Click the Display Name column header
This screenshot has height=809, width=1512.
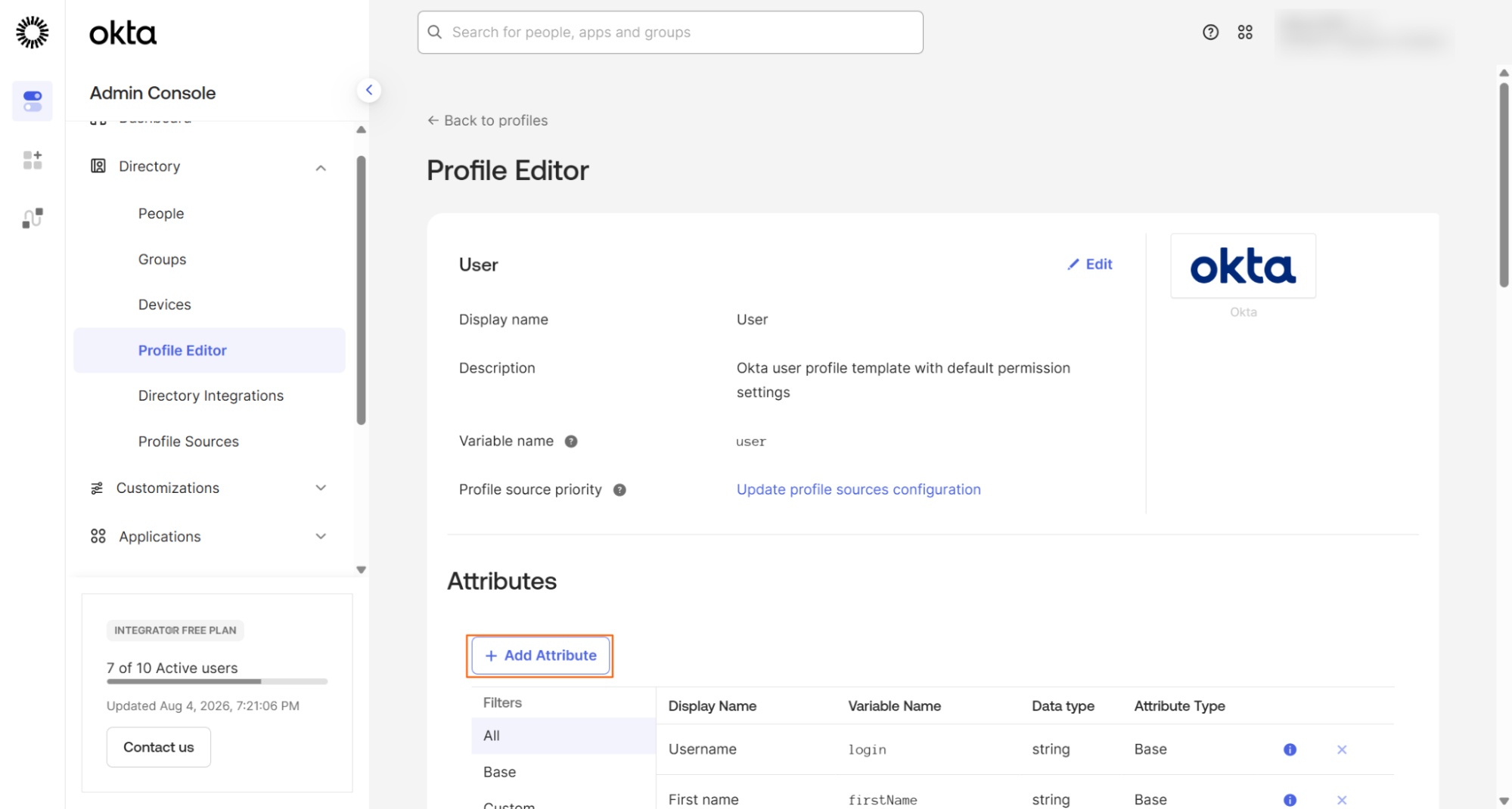click(712, 706)
